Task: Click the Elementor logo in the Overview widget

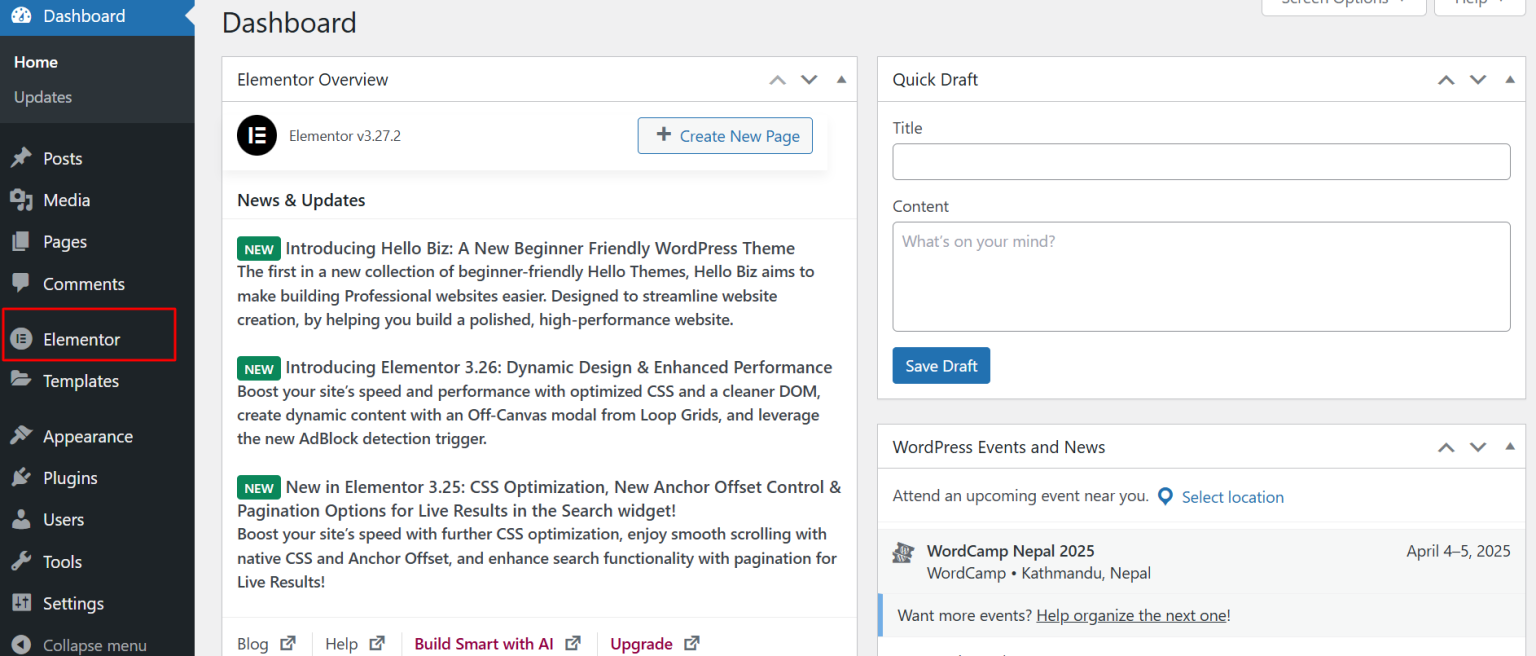Action: point(256,135)
